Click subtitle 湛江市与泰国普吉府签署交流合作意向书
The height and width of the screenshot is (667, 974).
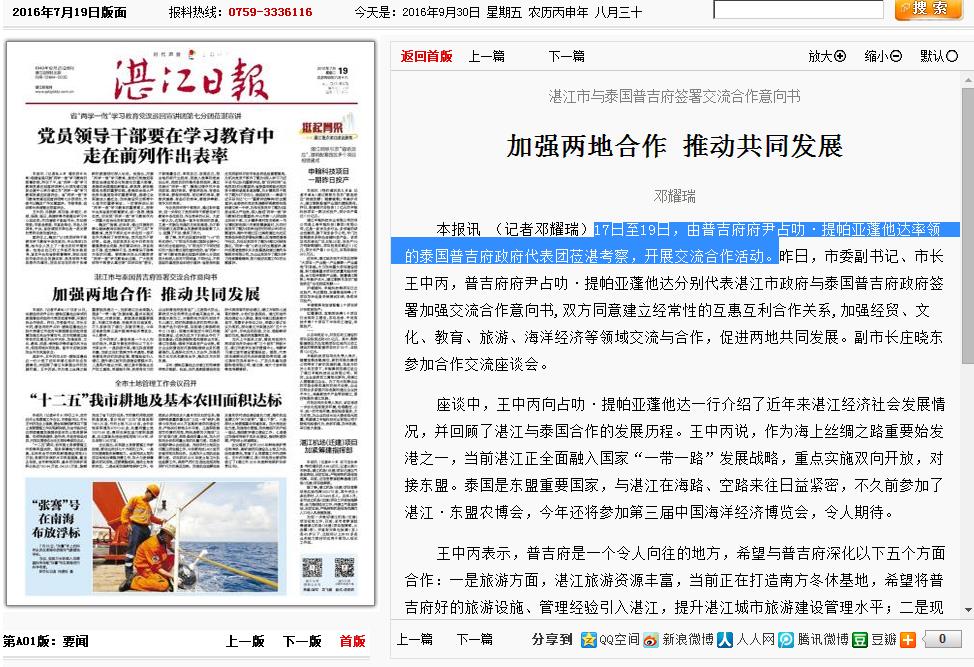(675, 96)
